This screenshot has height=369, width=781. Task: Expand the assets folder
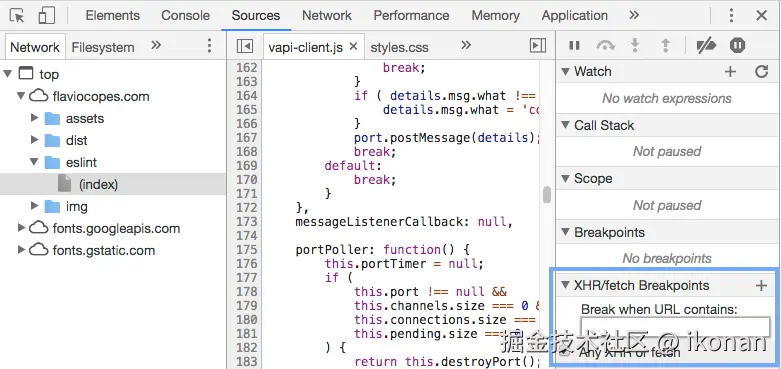(34, 118)
